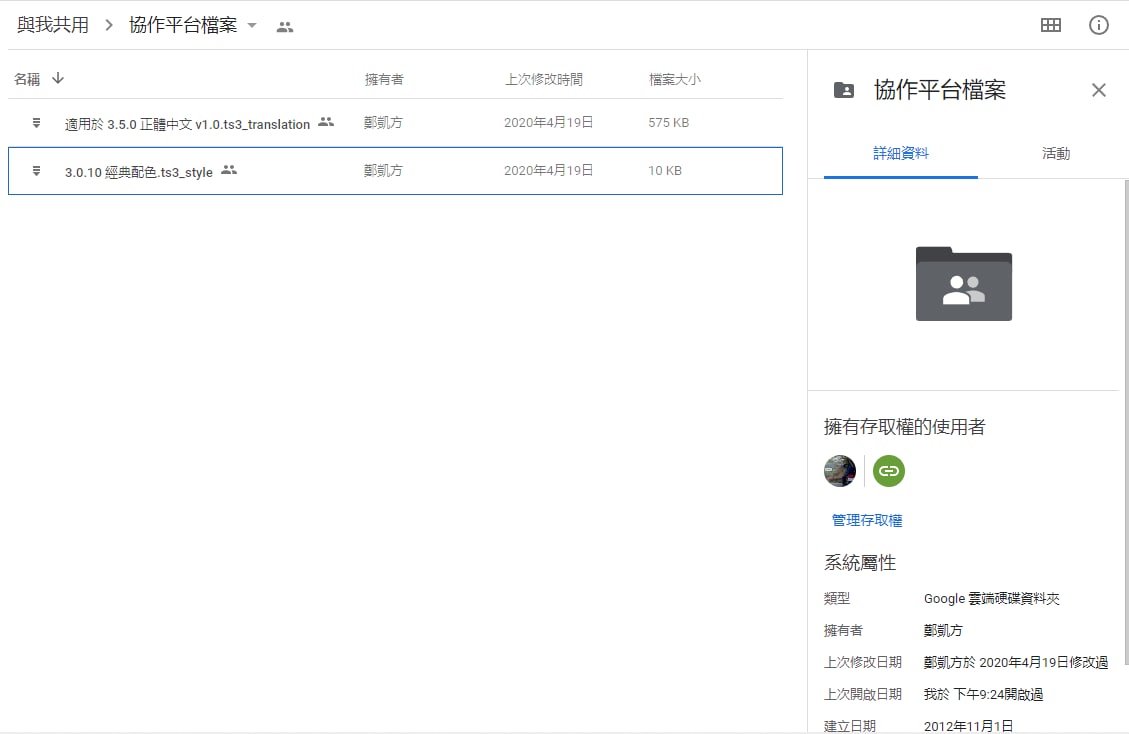Open the 詳細資料 tab

point(900,154)
